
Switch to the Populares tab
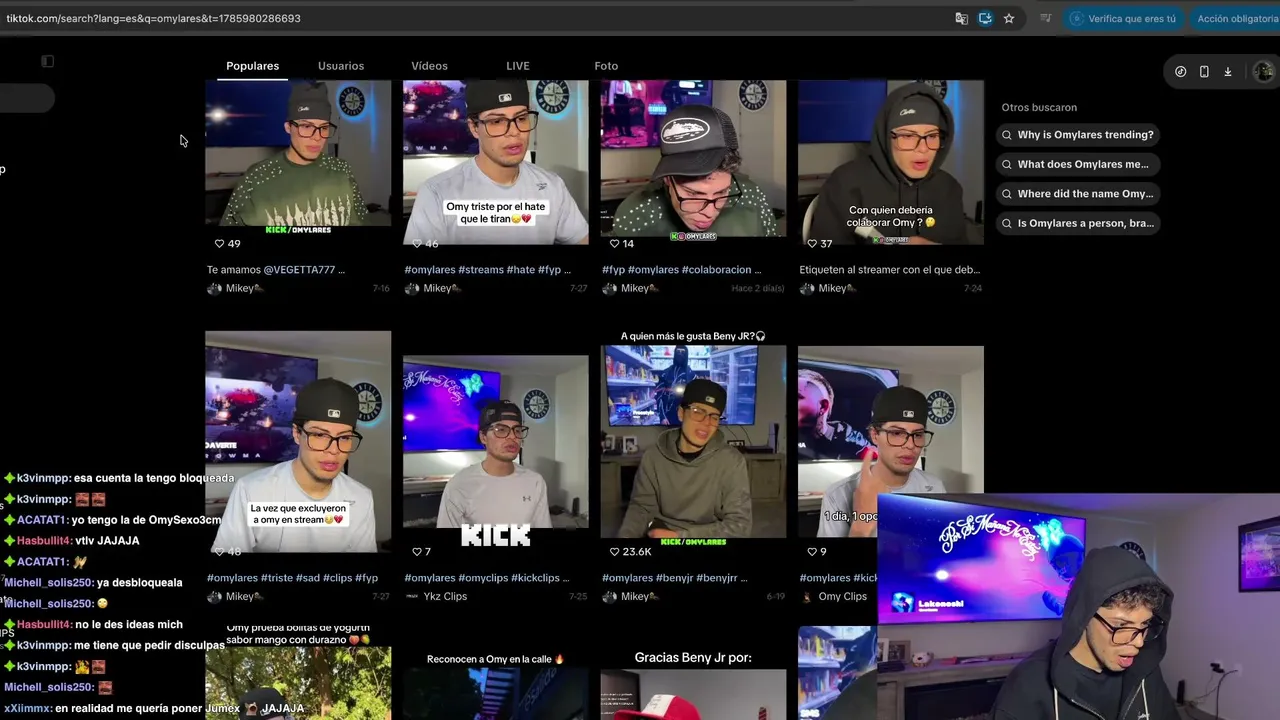point(252,66)
